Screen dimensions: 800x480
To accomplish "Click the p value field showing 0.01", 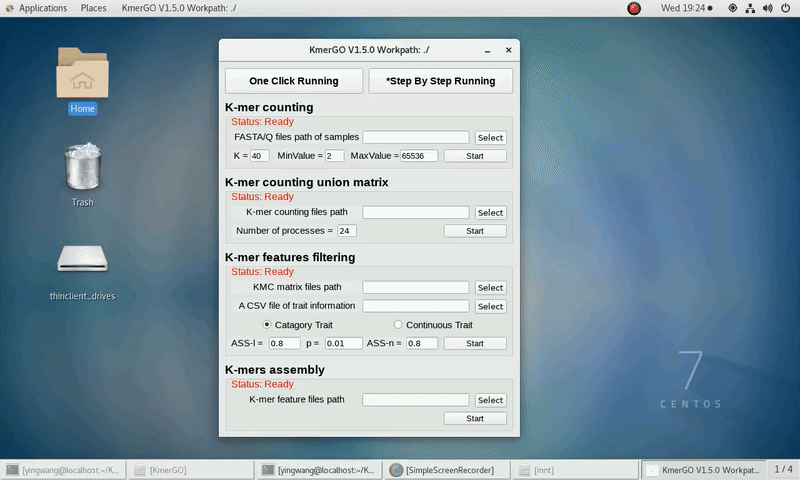I will (x=344, y=344).
